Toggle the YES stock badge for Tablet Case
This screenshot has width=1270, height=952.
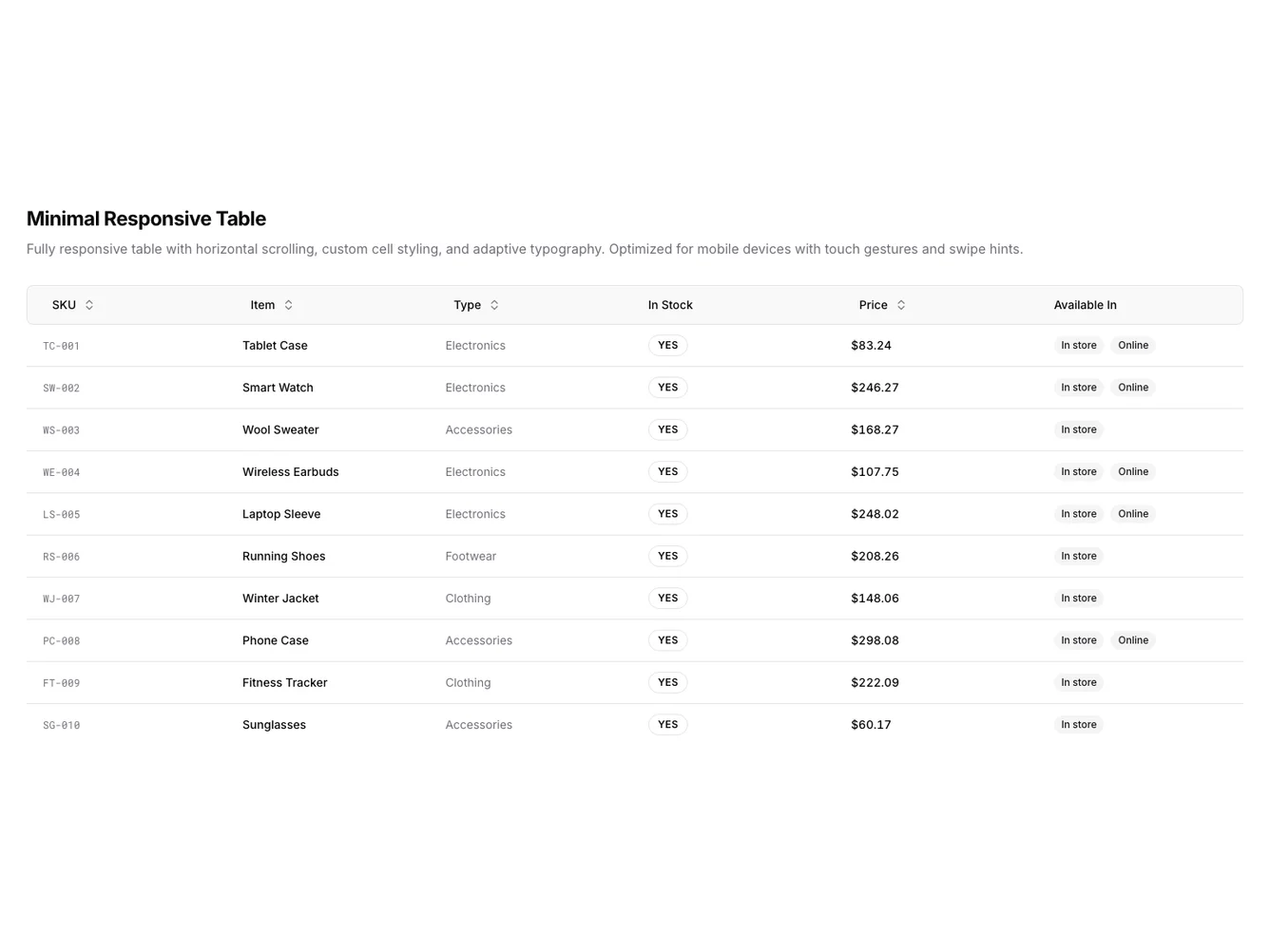(667, 345)
